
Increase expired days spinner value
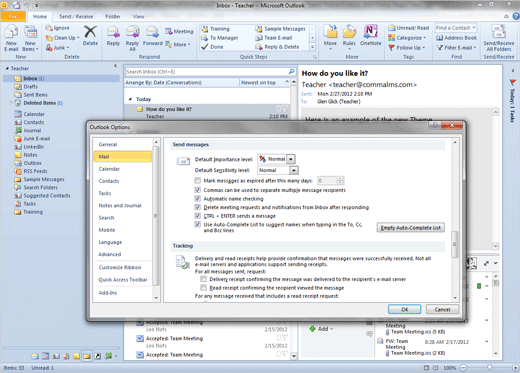pos(340,179)
